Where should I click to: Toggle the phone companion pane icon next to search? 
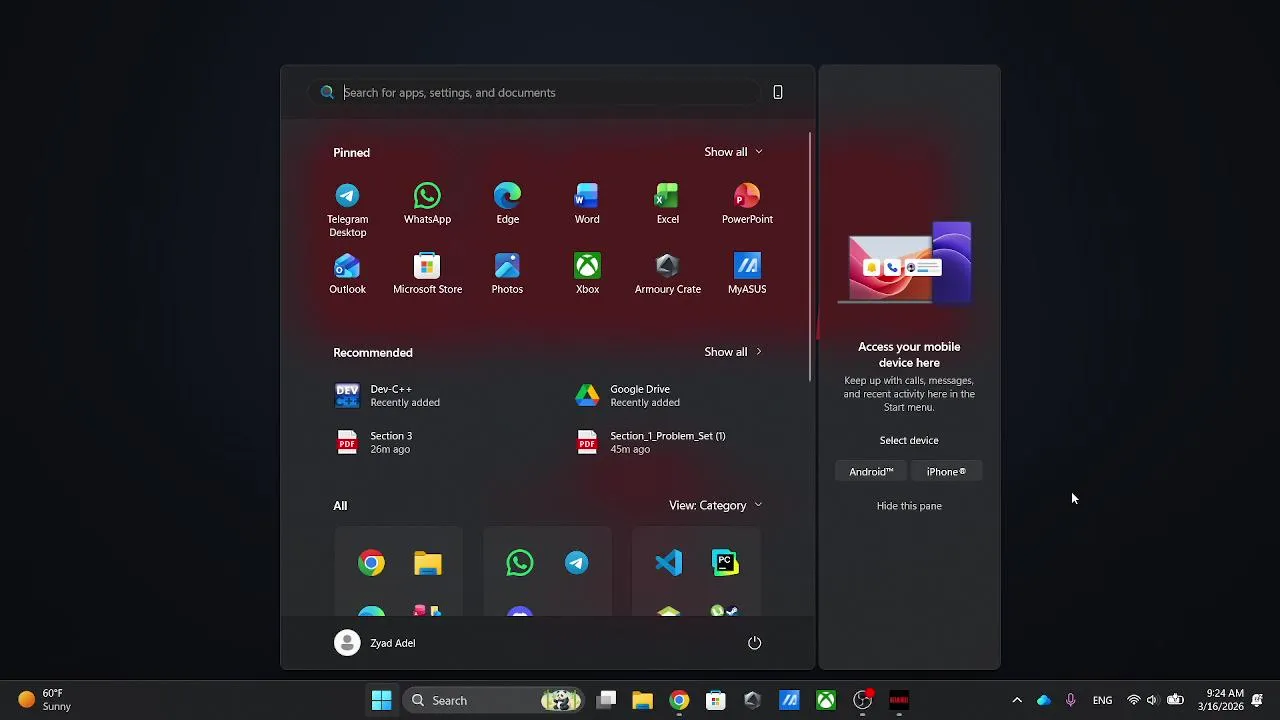(778, 92)
